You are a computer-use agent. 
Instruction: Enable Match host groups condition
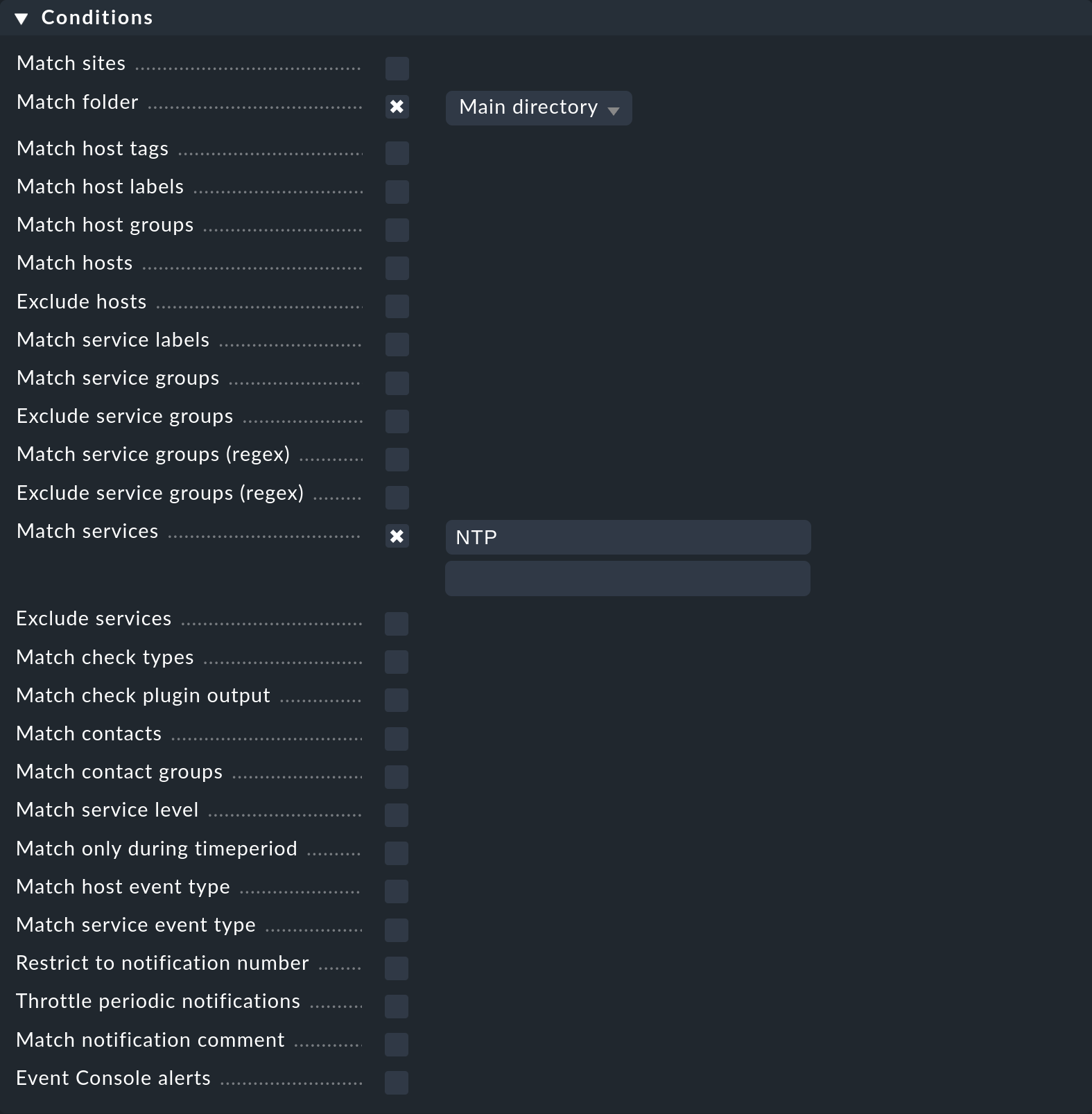397,229
